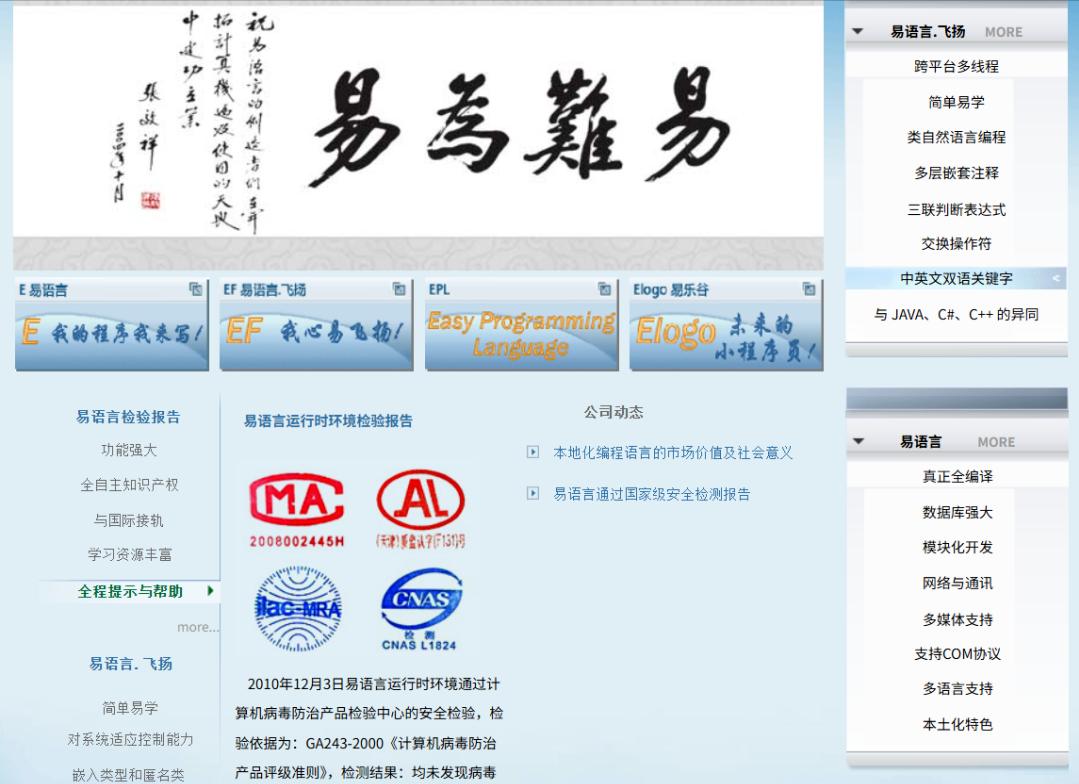The width and height of the screenshot is (1079, 784).
Task: Click the 公司动态 section title
Action: pos(613,412)
